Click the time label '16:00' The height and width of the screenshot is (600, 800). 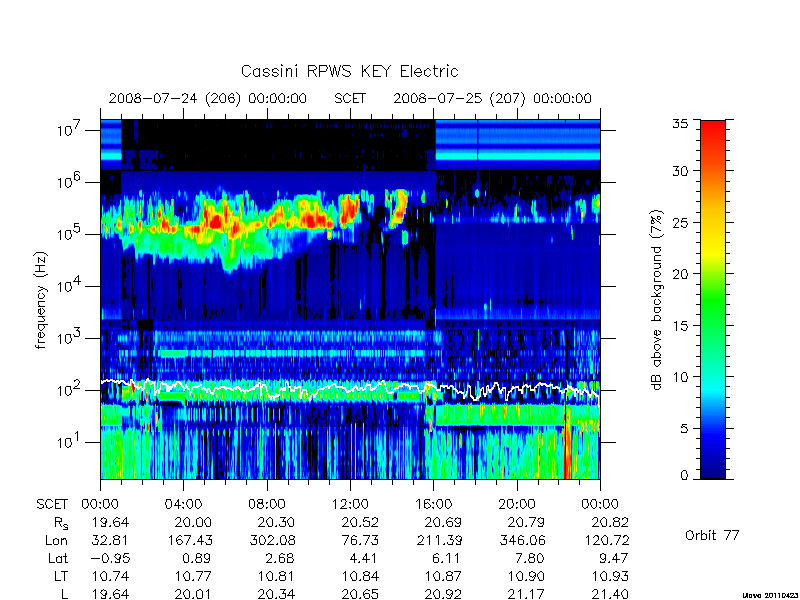pyautogui.click(x=433, y=504)
